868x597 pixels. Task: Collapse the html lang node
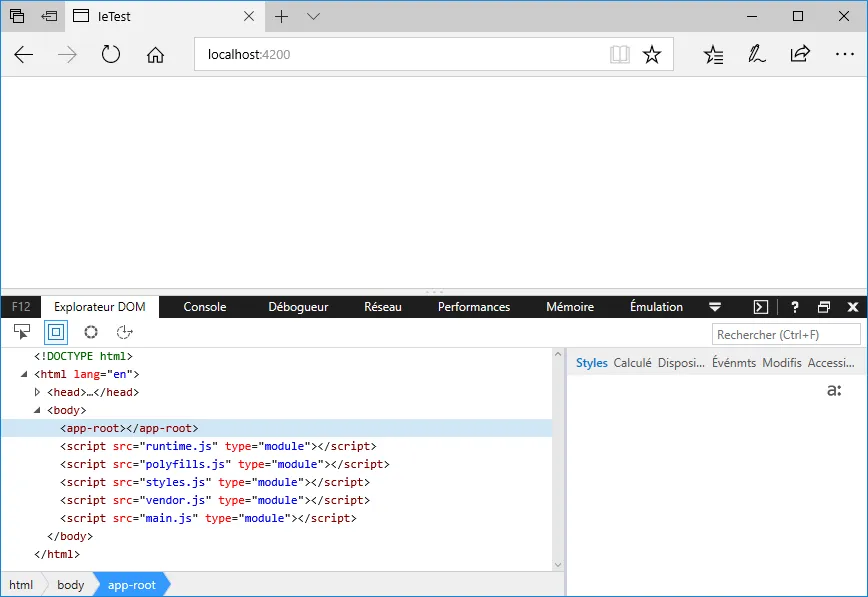[24, 374]
